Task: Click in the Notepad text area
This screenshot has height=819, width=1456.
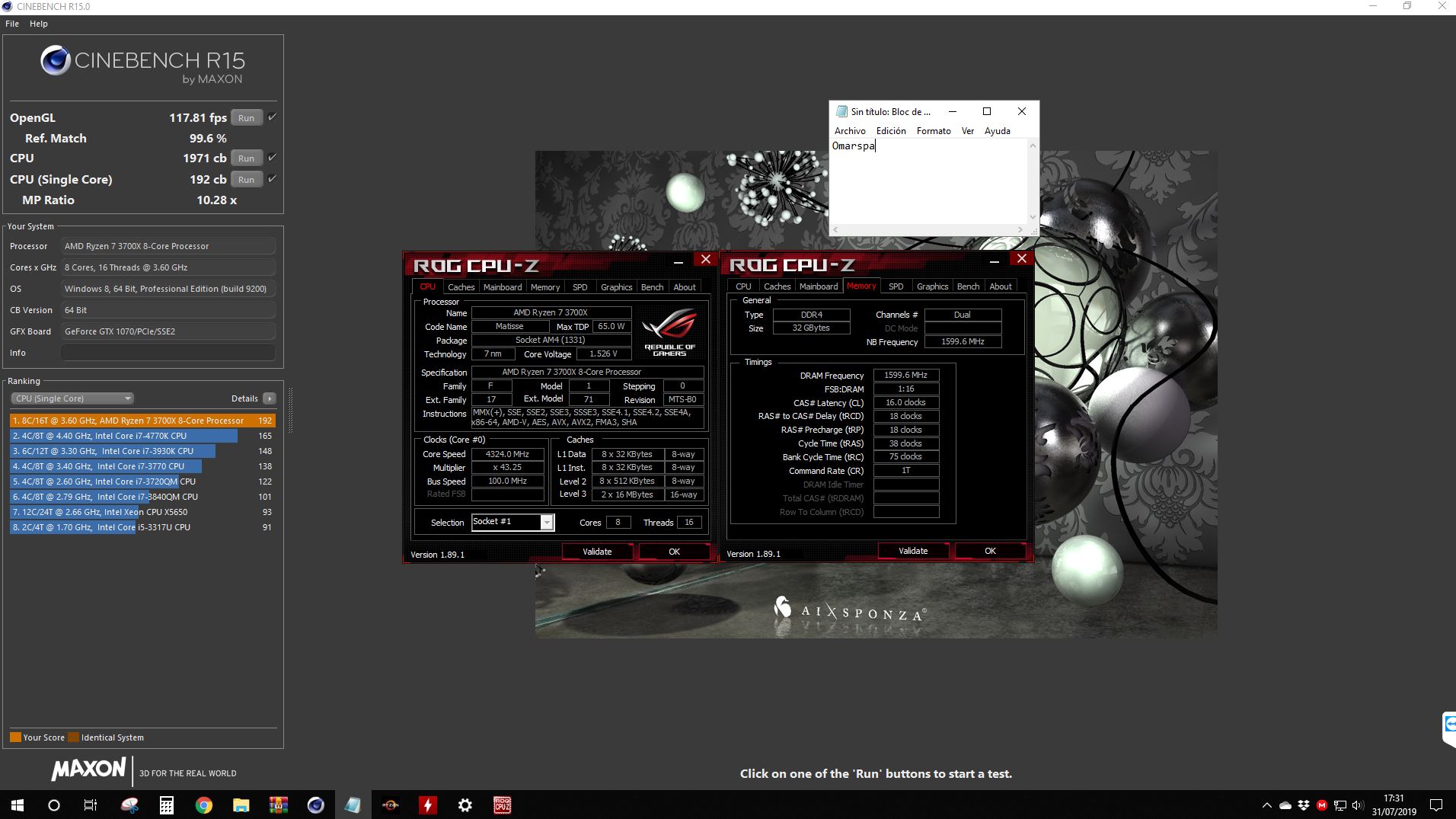Action: point(929,183)
